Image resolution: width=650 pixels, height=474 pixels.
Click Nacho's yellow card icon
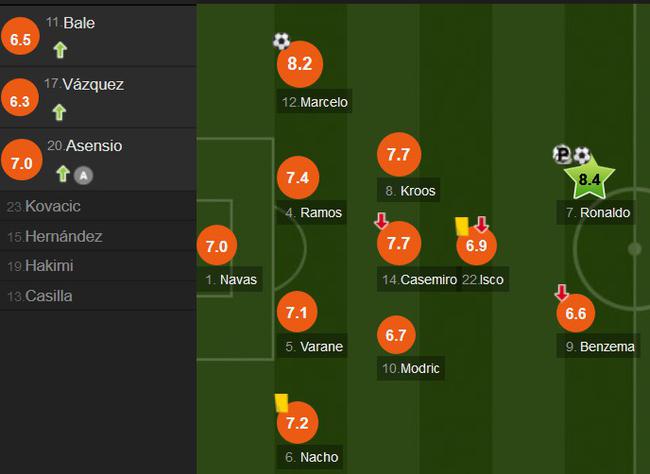click(x=281, y=403)
